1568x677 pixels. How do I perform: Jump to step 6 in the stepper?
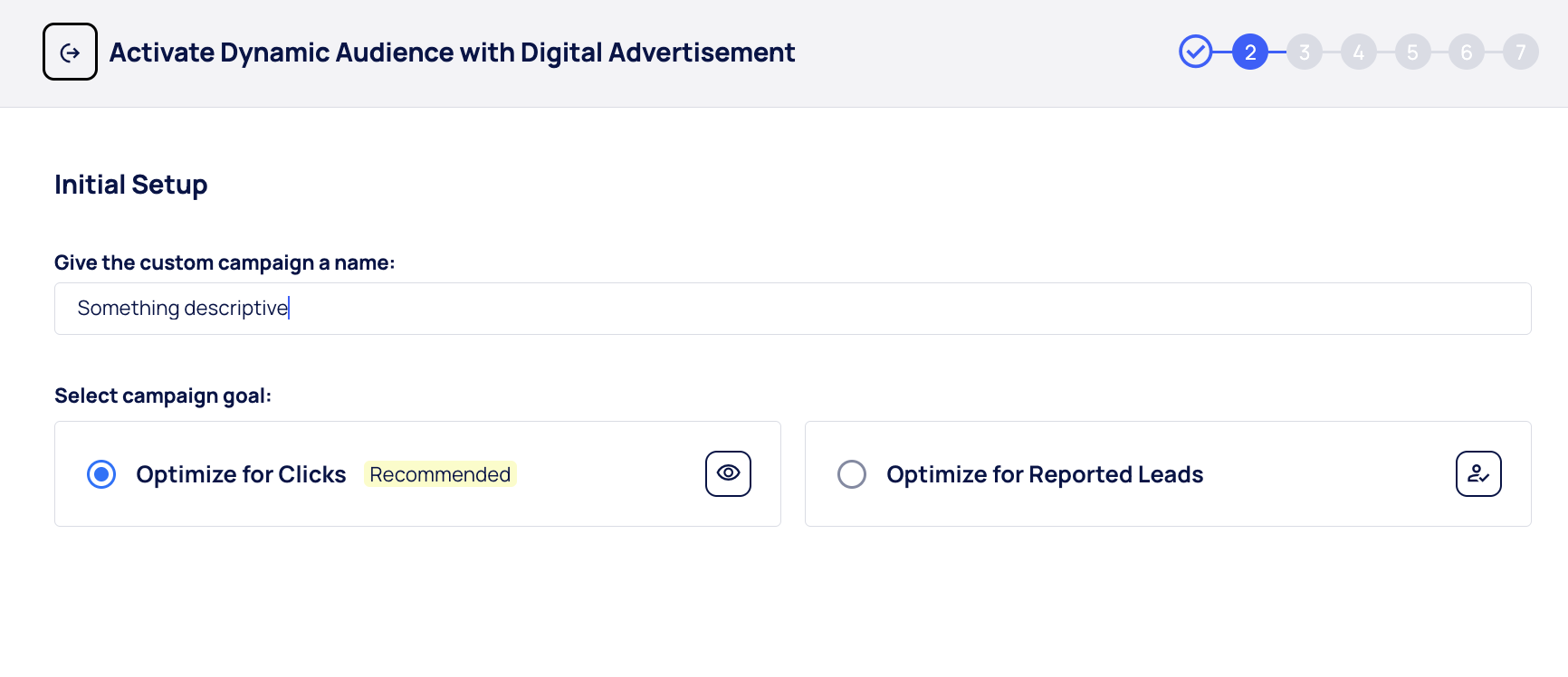(x=1466, y=52)
